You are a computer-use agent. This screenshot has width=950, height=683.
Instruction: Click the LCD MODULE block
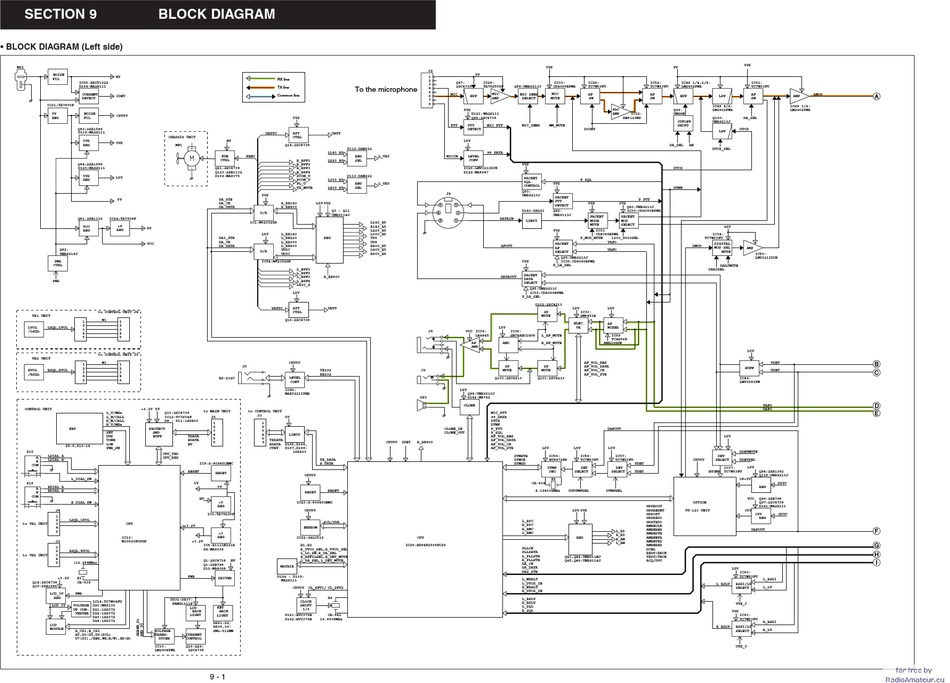tap(58, 627)
